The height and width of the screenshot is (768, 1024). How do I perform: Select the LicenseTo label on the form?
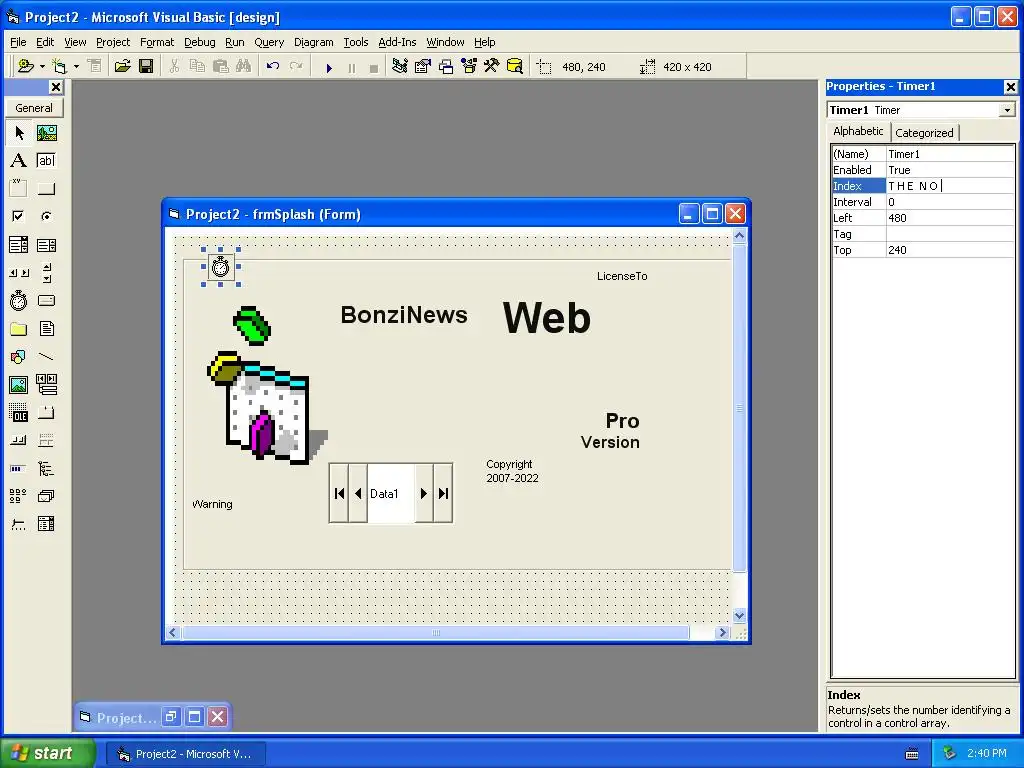622,276
